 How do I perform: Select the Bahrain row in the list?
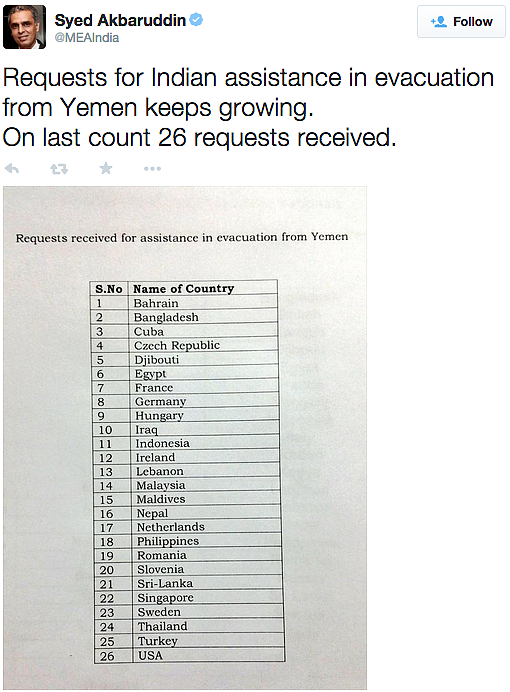pyautogui.click(x=184, y=303)
